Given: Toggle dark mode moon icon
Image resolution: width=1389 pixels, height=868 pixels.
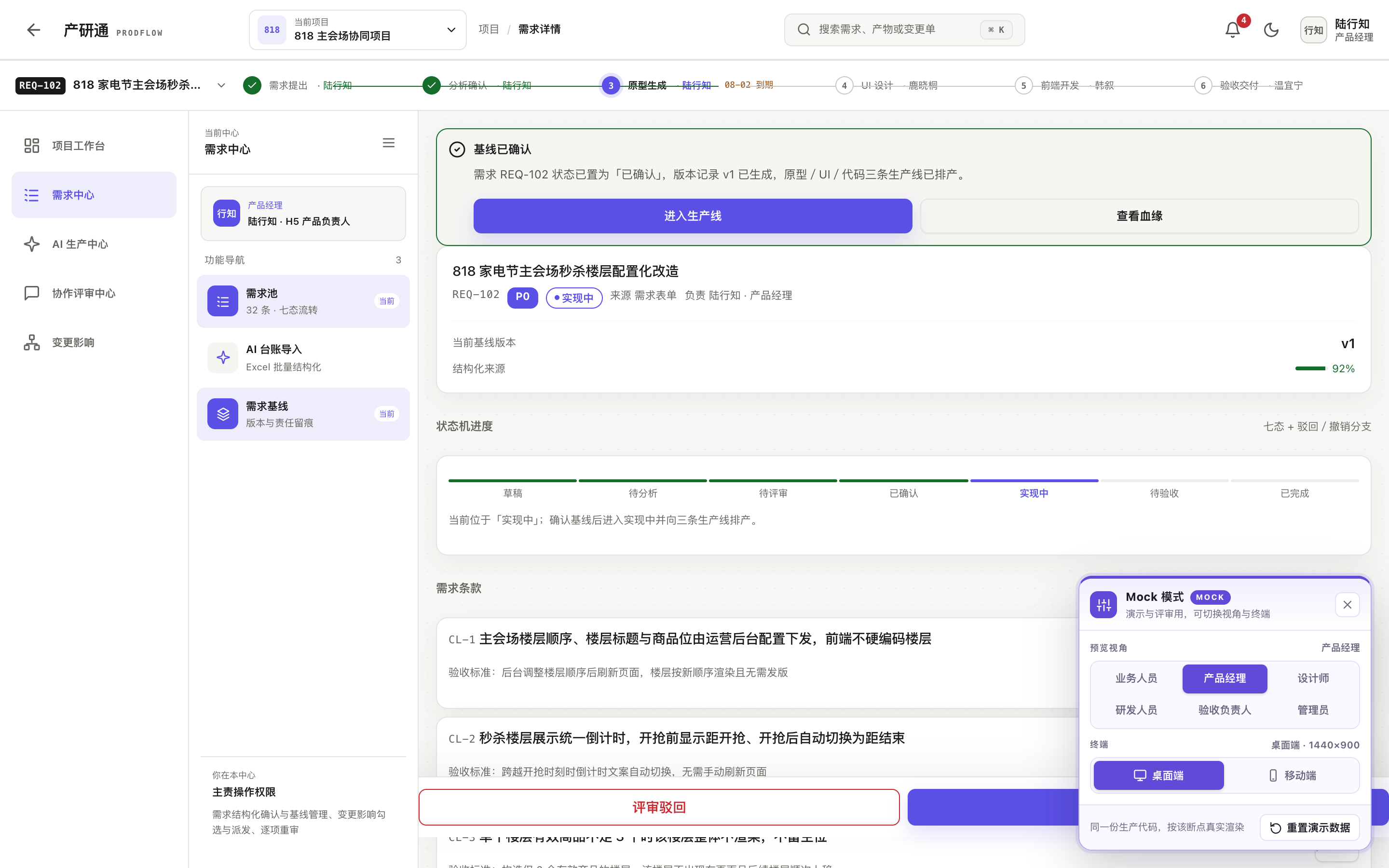Looking at the screenshot, I should (1271, 30).
